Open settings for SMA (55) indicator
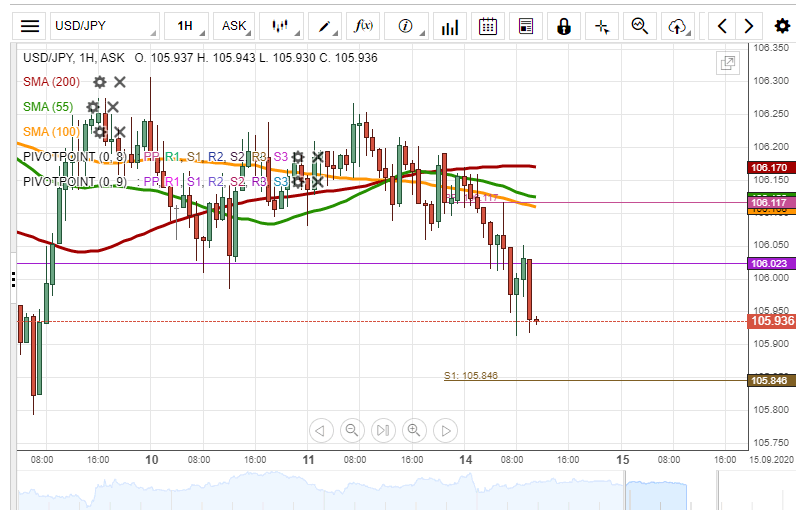This screenshot has height=517, width=796. click(x=93, y=107)
